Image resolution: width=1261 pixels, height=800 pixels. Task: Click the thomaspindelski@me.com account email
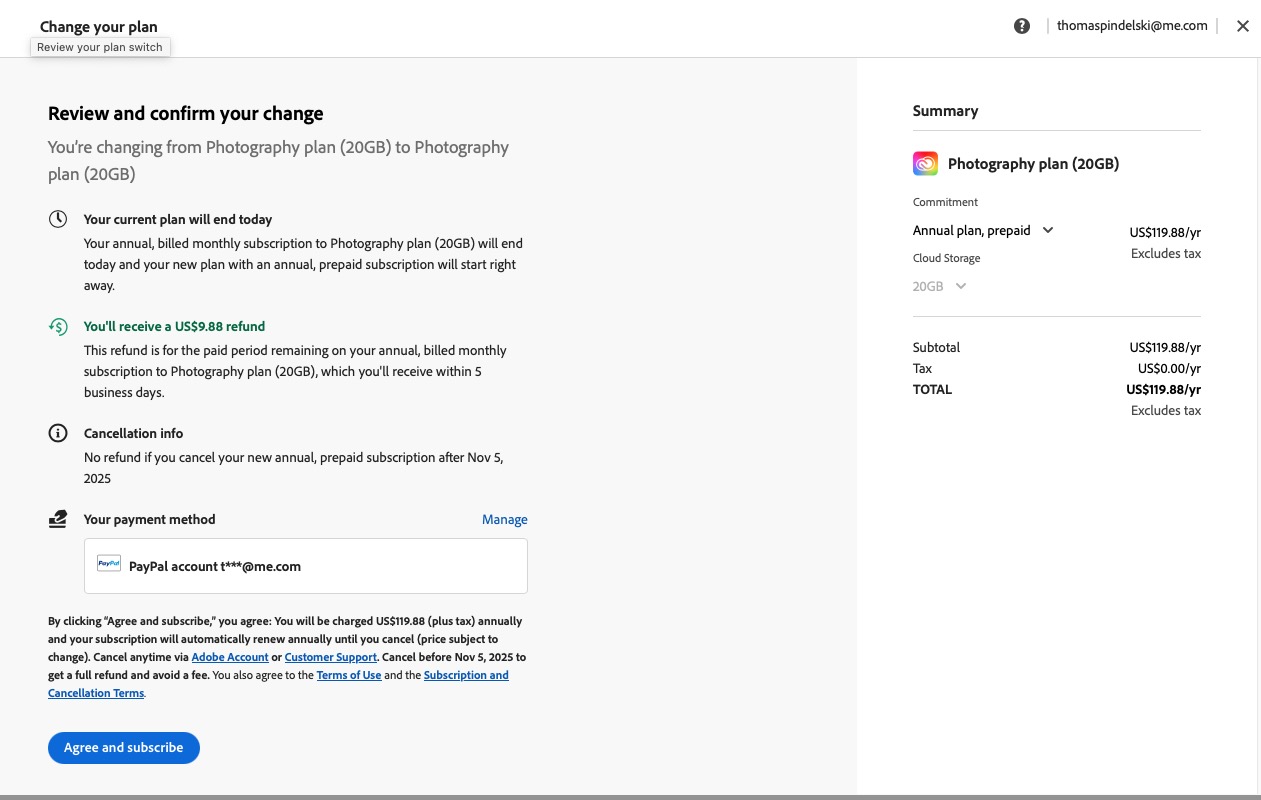coord(1132,26)
